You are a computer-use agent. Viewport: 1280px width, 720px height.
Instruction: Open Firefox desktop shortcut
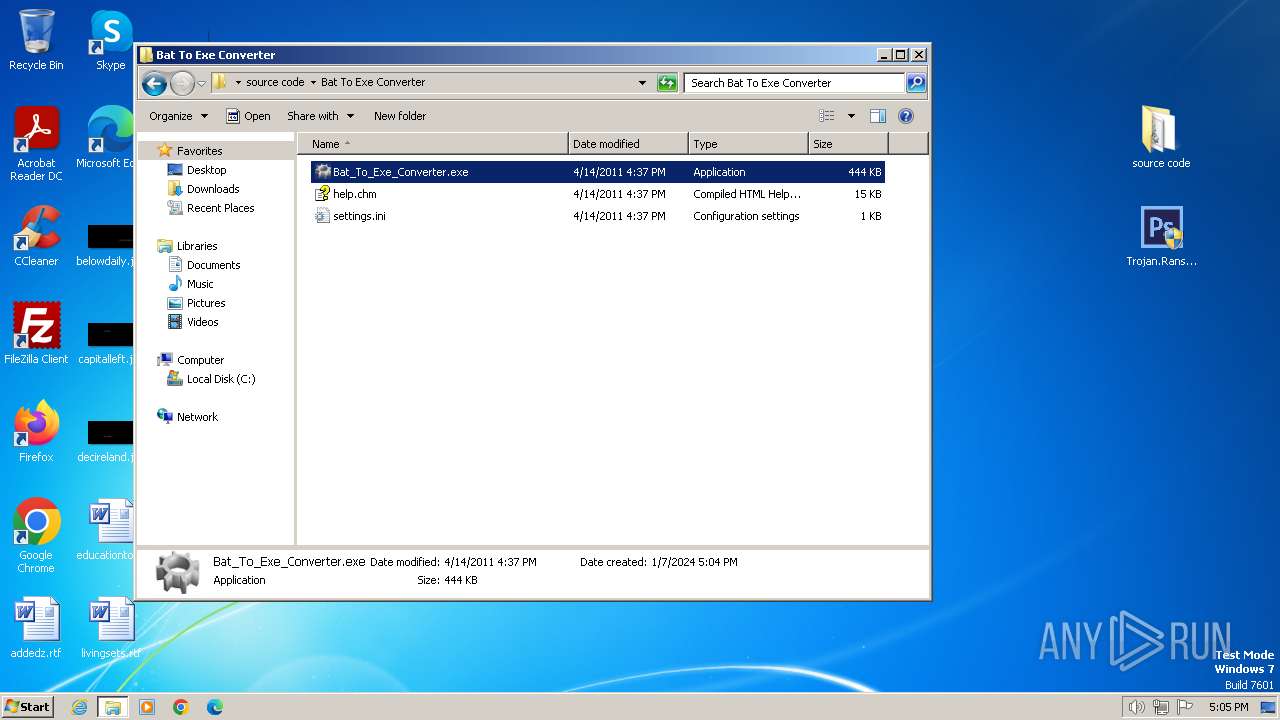tap(36, 432)
